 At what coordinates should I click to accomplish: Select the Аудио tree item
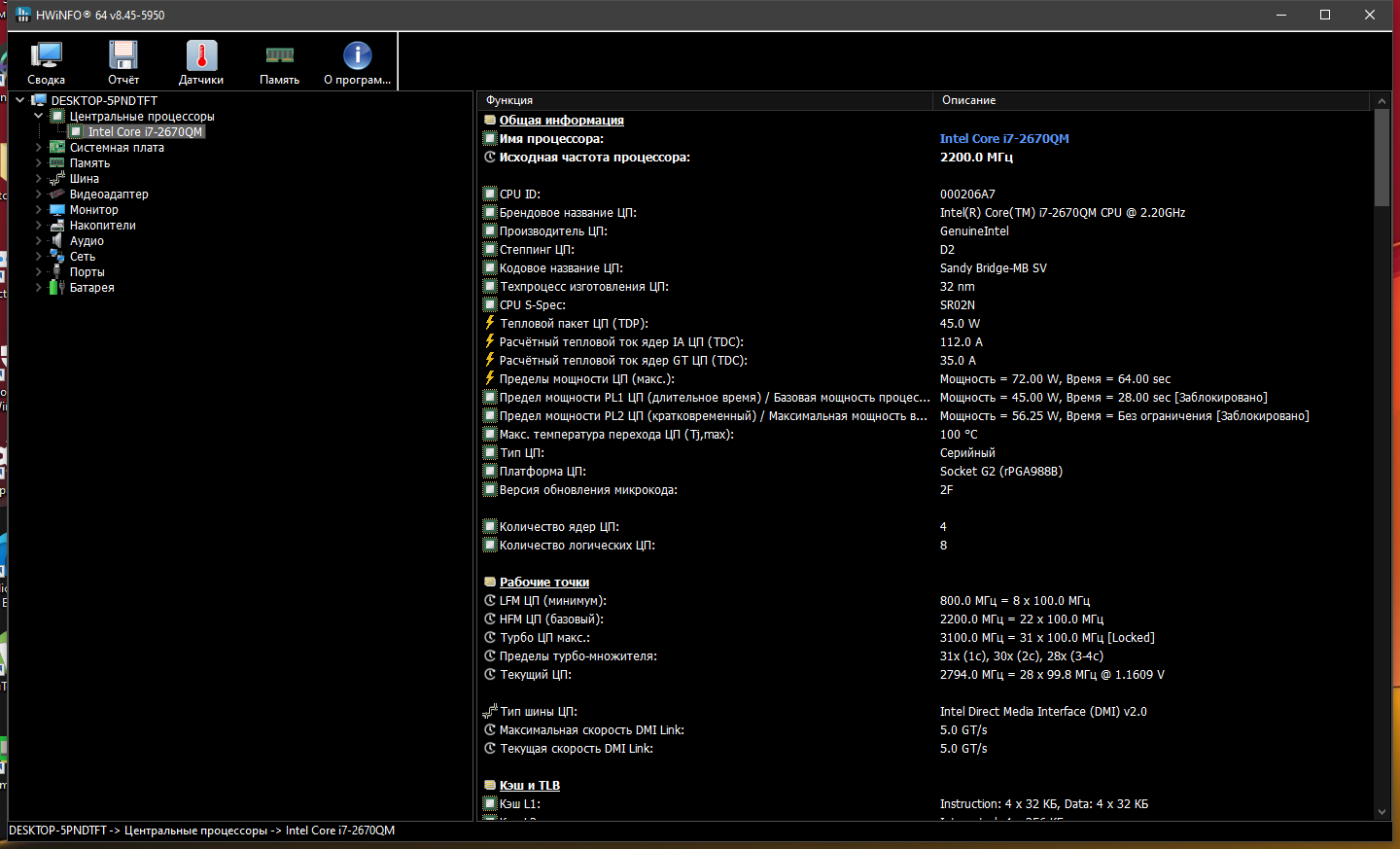[87, 241]
